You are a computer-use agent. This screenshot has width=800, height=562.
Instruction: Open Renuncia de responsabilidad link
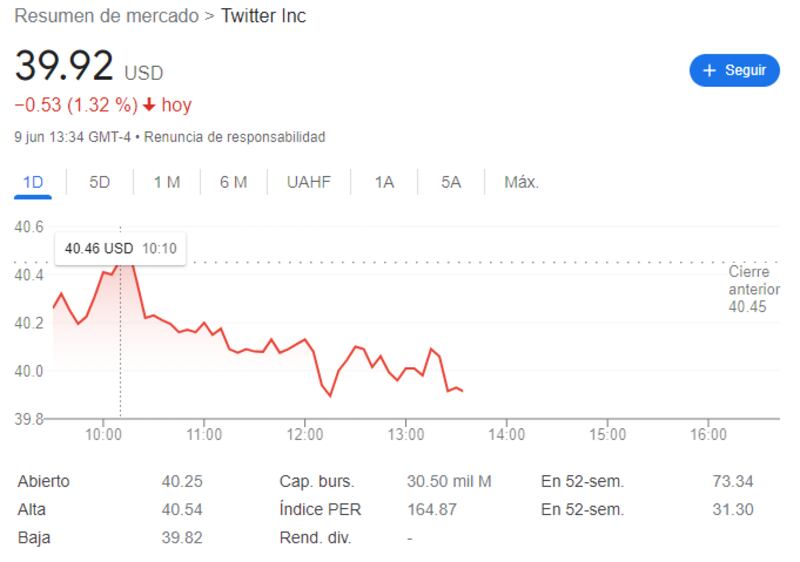click(235, 136)
